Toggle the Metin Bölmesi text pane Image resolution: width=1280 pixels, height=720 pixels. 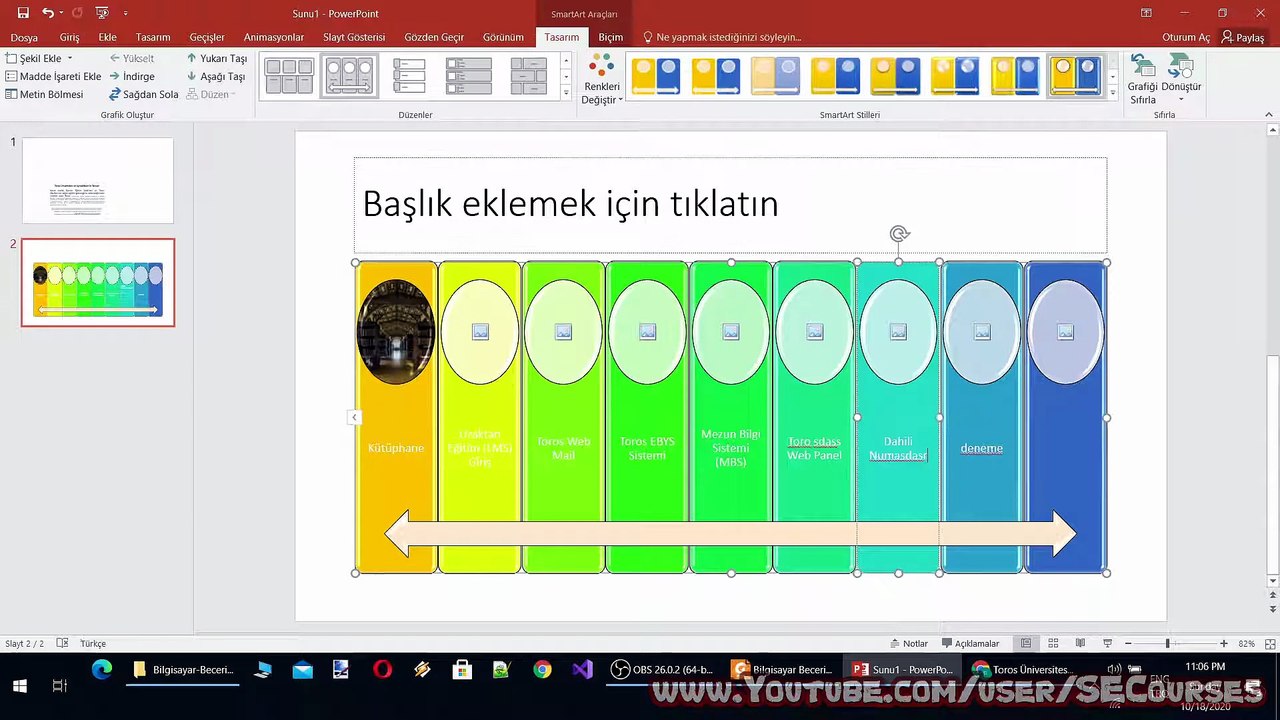(x=45, y=94)
